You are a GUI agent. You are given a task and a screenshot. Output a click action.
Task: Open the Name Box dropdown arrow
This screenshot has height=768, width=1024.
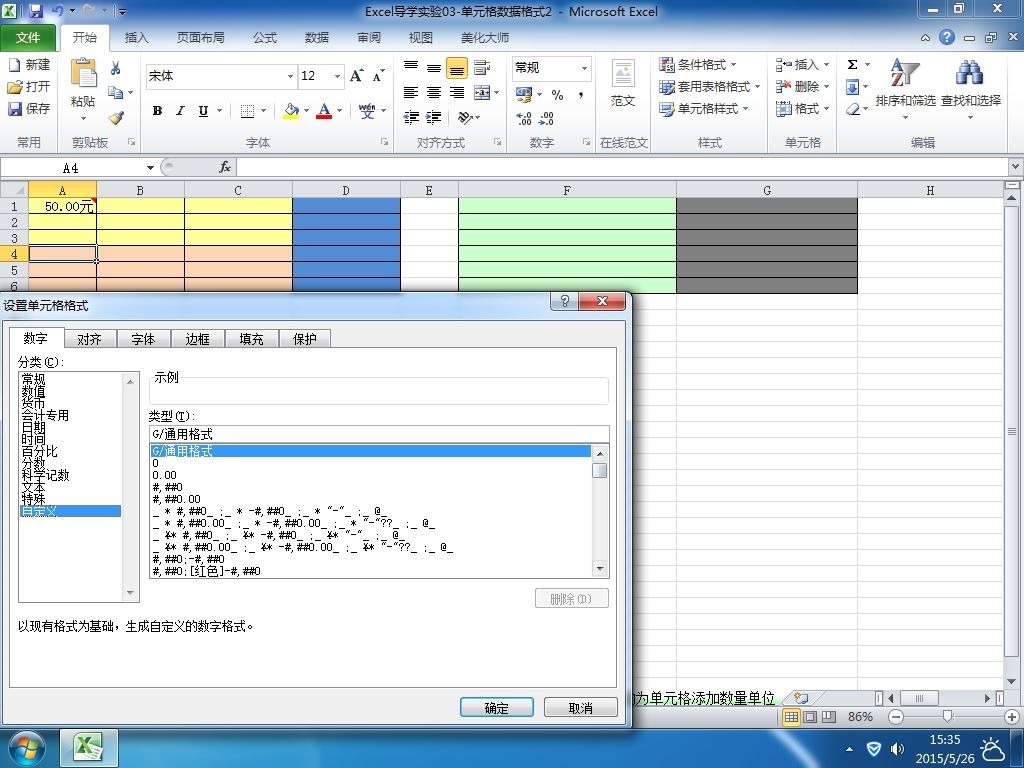point(150,168)
